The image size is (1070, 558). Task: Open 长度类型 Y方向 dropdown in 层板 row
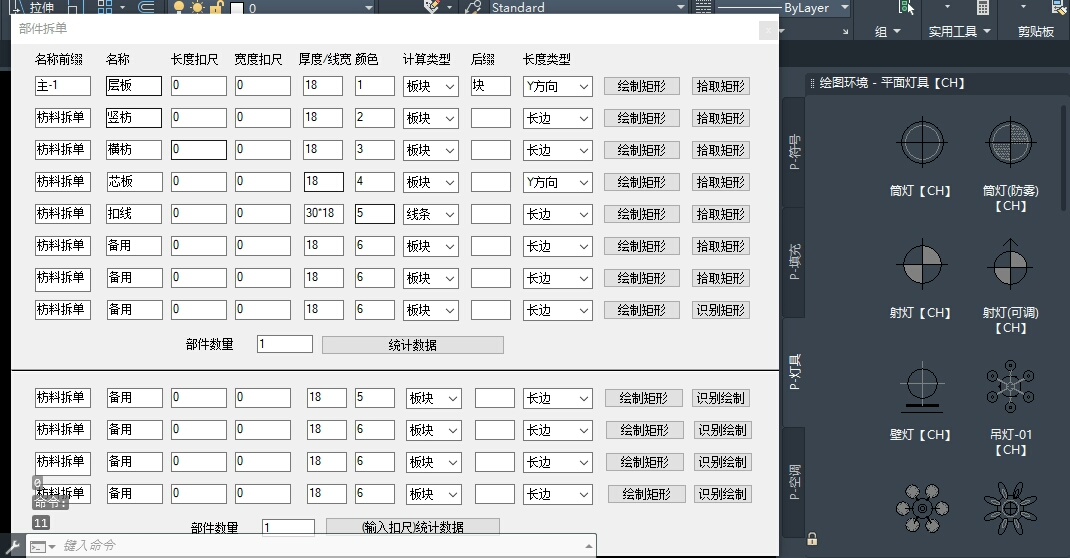click(x=558, y=86)
